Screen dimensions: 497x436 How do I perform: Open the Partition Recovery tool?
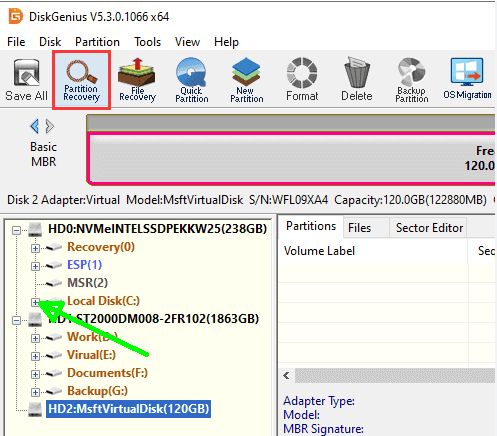coord(81,80)
